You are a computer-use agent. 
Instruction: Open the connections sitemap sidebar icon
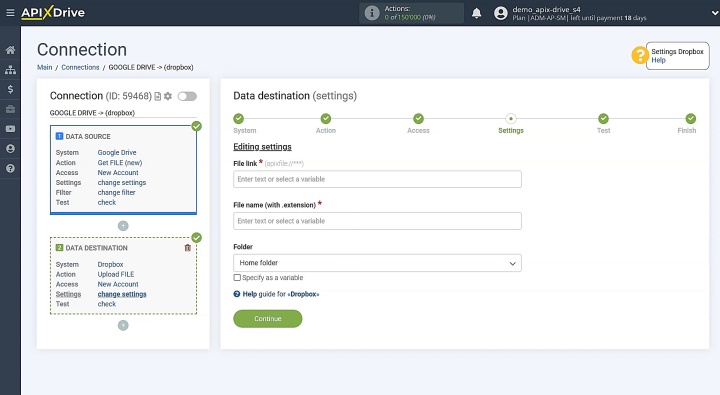pos(10,70)
